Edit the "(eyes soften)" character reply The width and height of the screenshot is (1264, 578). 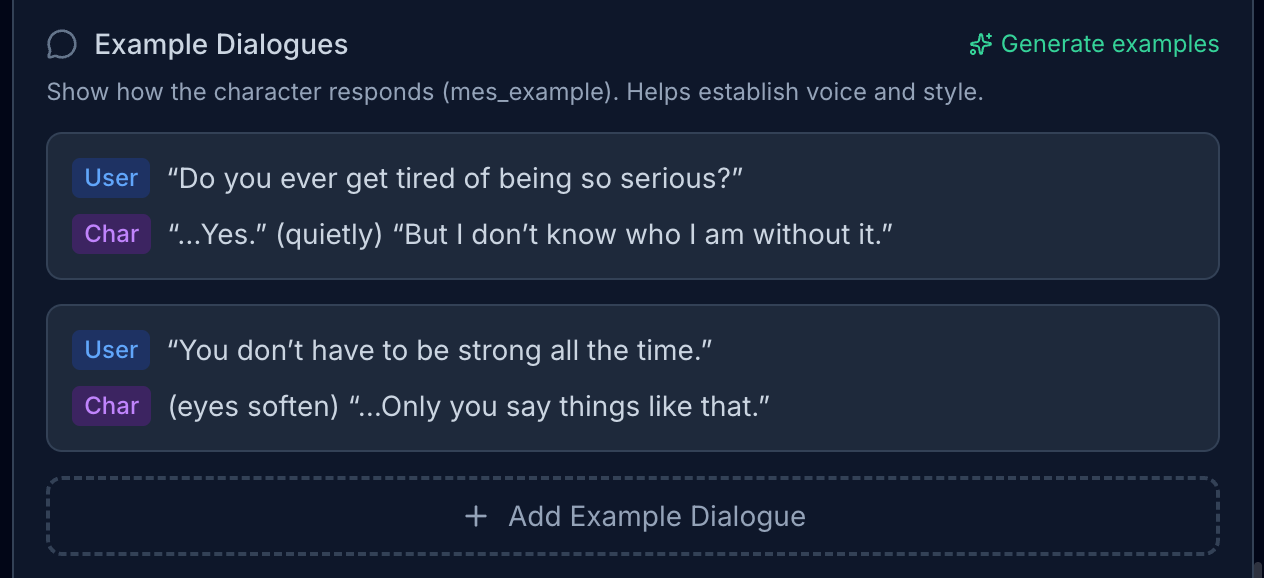point(469,407)
